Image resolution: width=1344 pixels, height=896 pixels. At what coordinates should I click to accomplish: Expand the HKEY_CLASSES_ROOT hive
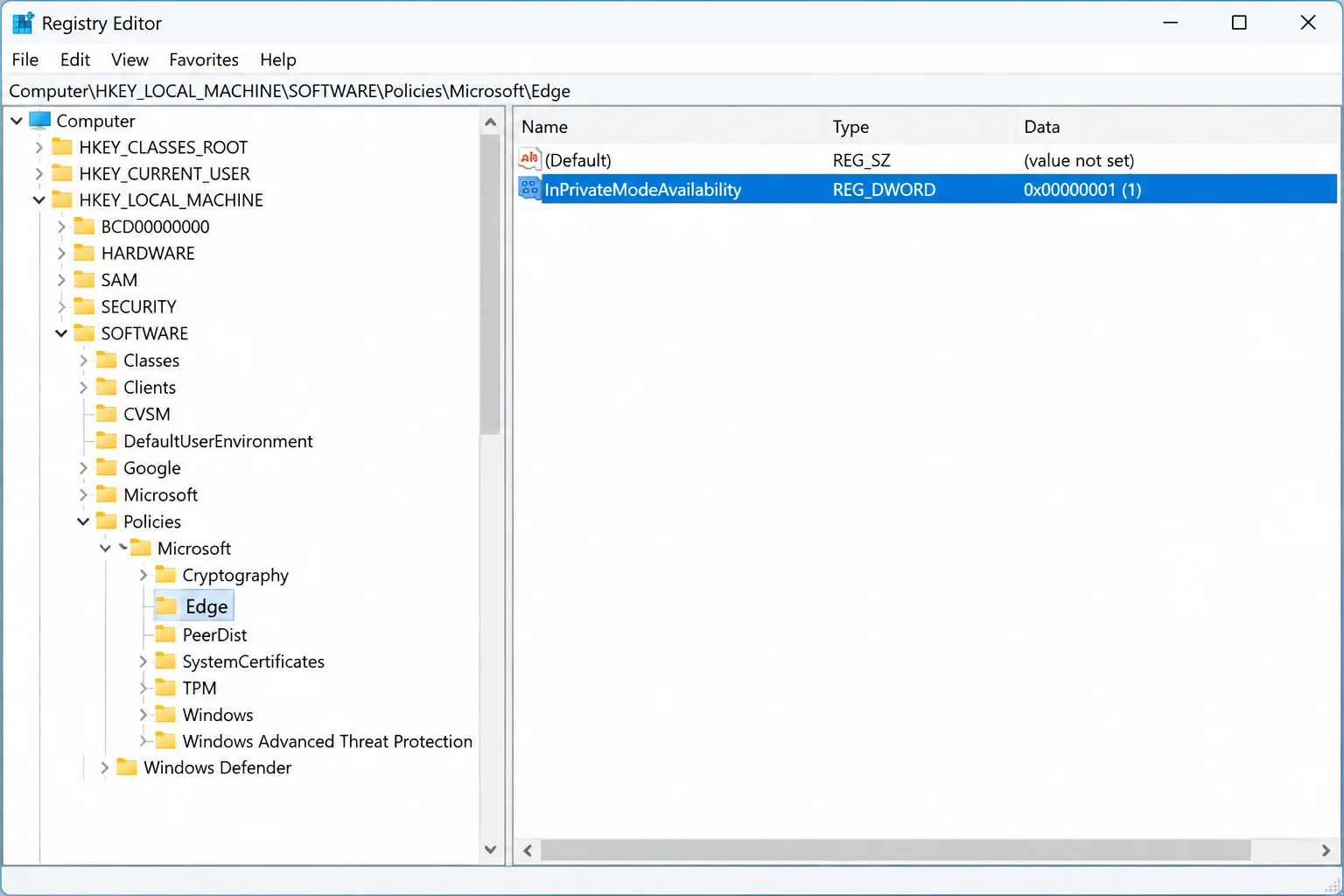pos(38,147)
